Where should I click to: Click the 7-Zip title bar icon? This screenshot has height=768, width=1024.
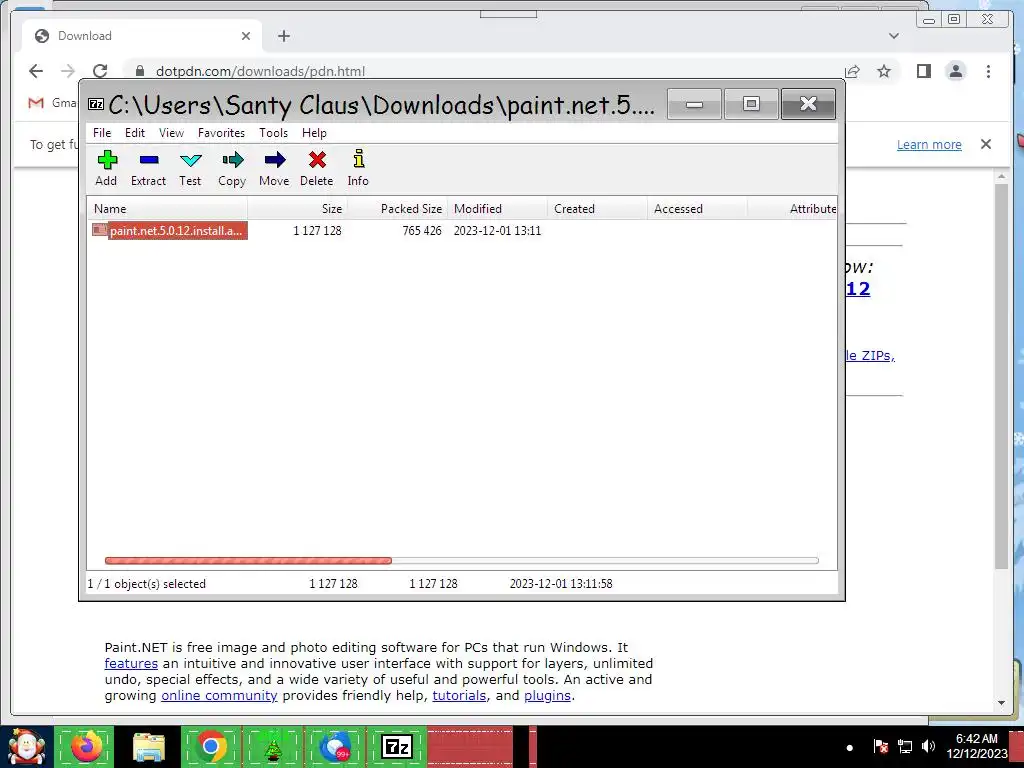click(96, 104)
